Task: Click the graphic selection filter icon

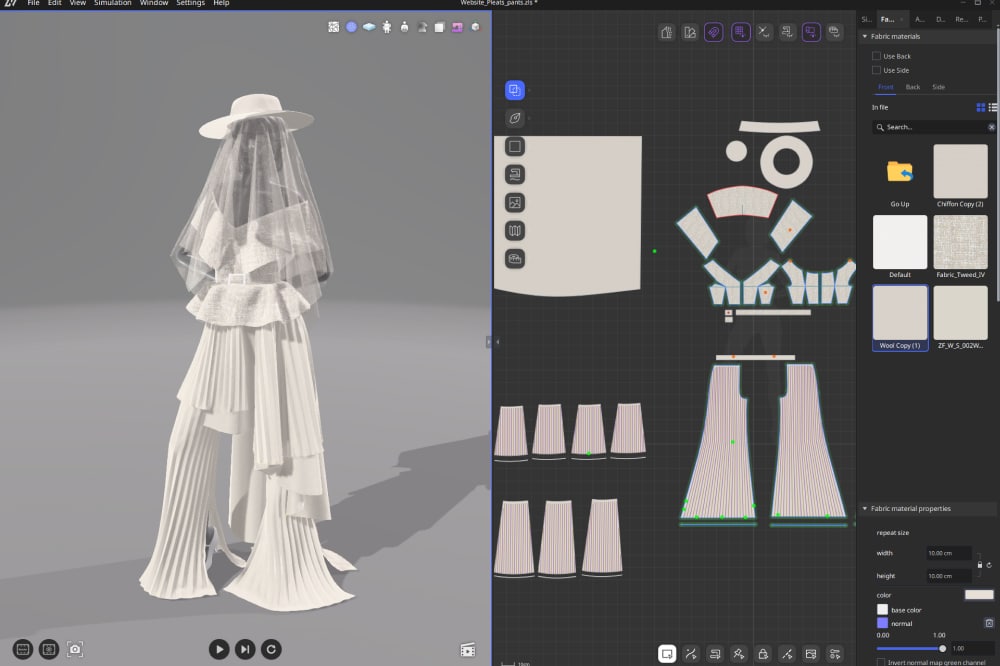Action: click(811, 654)
